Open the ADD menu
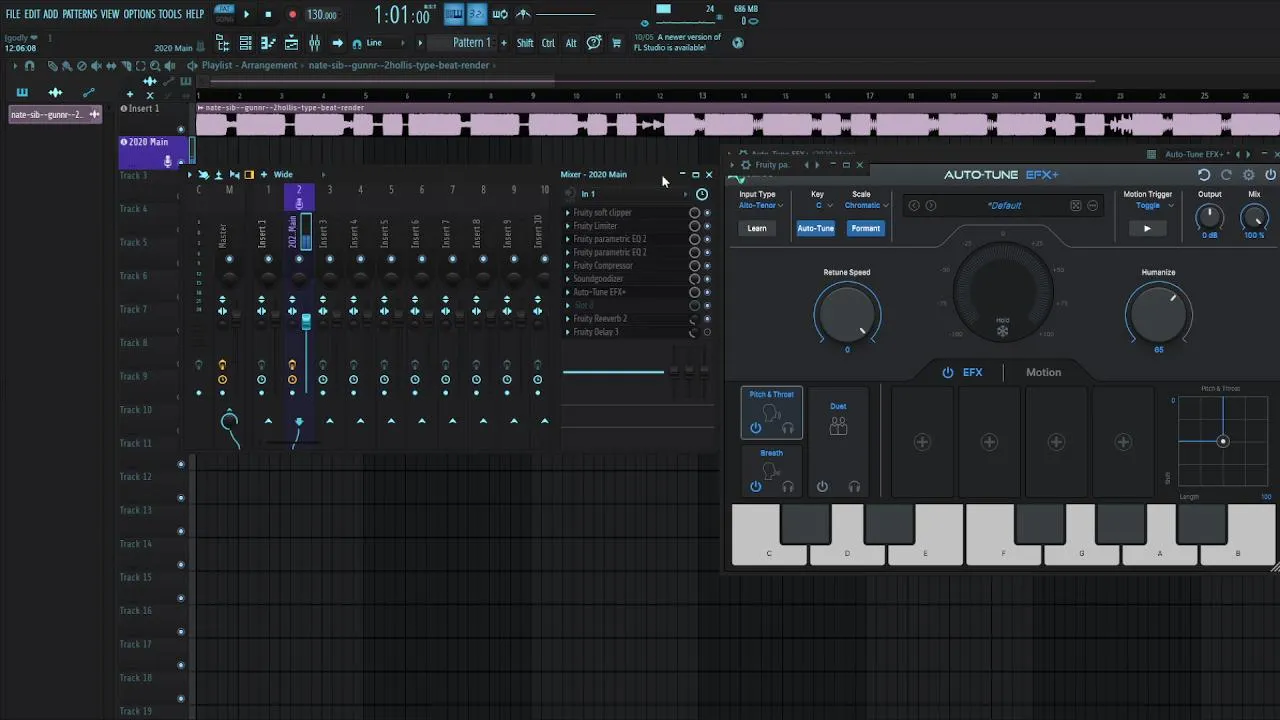 pyautogui.click(x=50, y=14)
